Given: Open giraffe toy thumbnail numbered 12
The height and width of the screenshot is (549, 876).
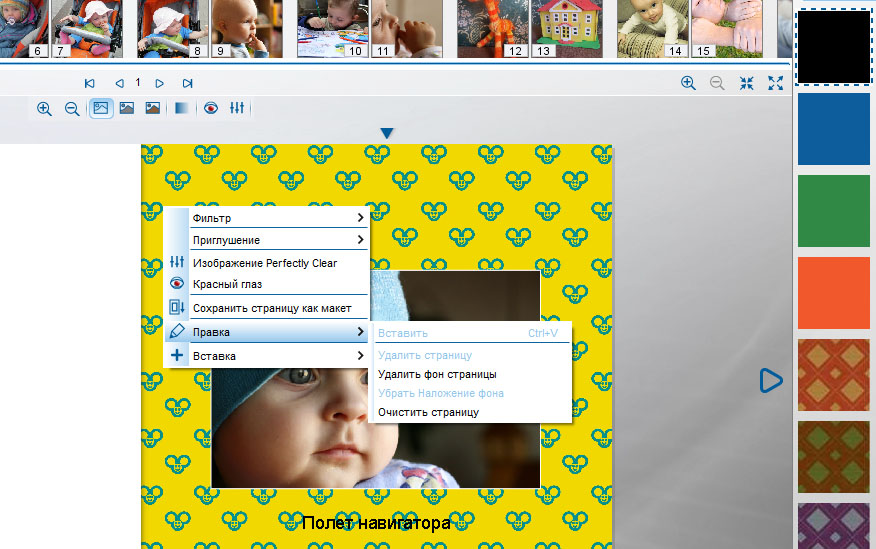Looking at the screenshot, I should click(x=493, y=28).
